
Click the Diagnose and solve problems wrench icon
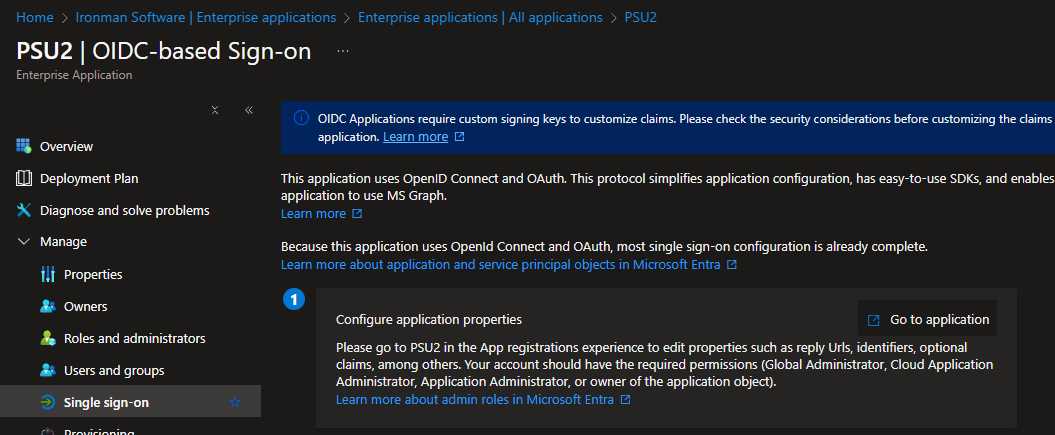[24, 210]
